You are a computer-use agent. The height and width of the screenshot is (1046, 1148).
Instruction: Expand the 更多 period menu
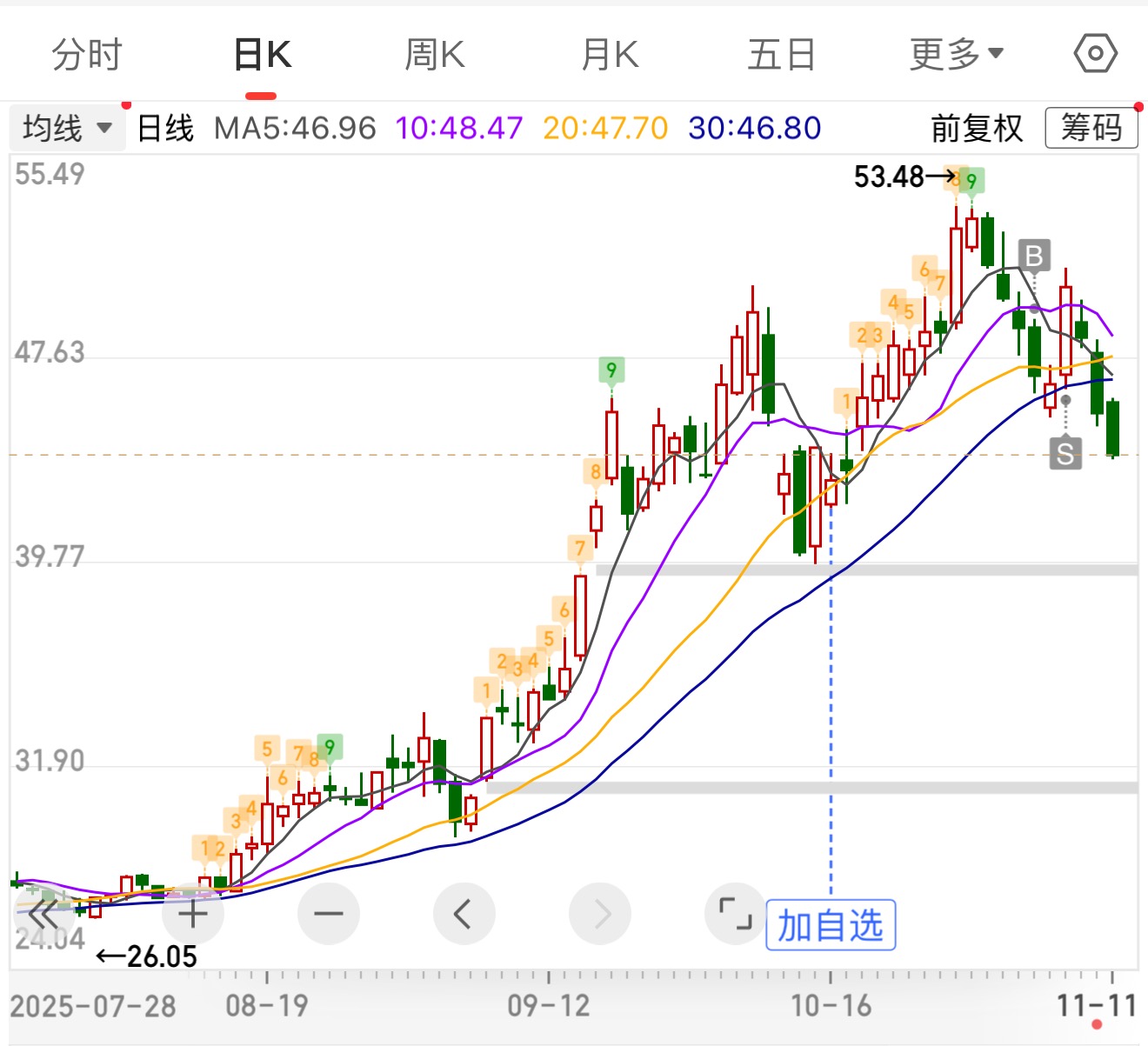tap(956, 55)
